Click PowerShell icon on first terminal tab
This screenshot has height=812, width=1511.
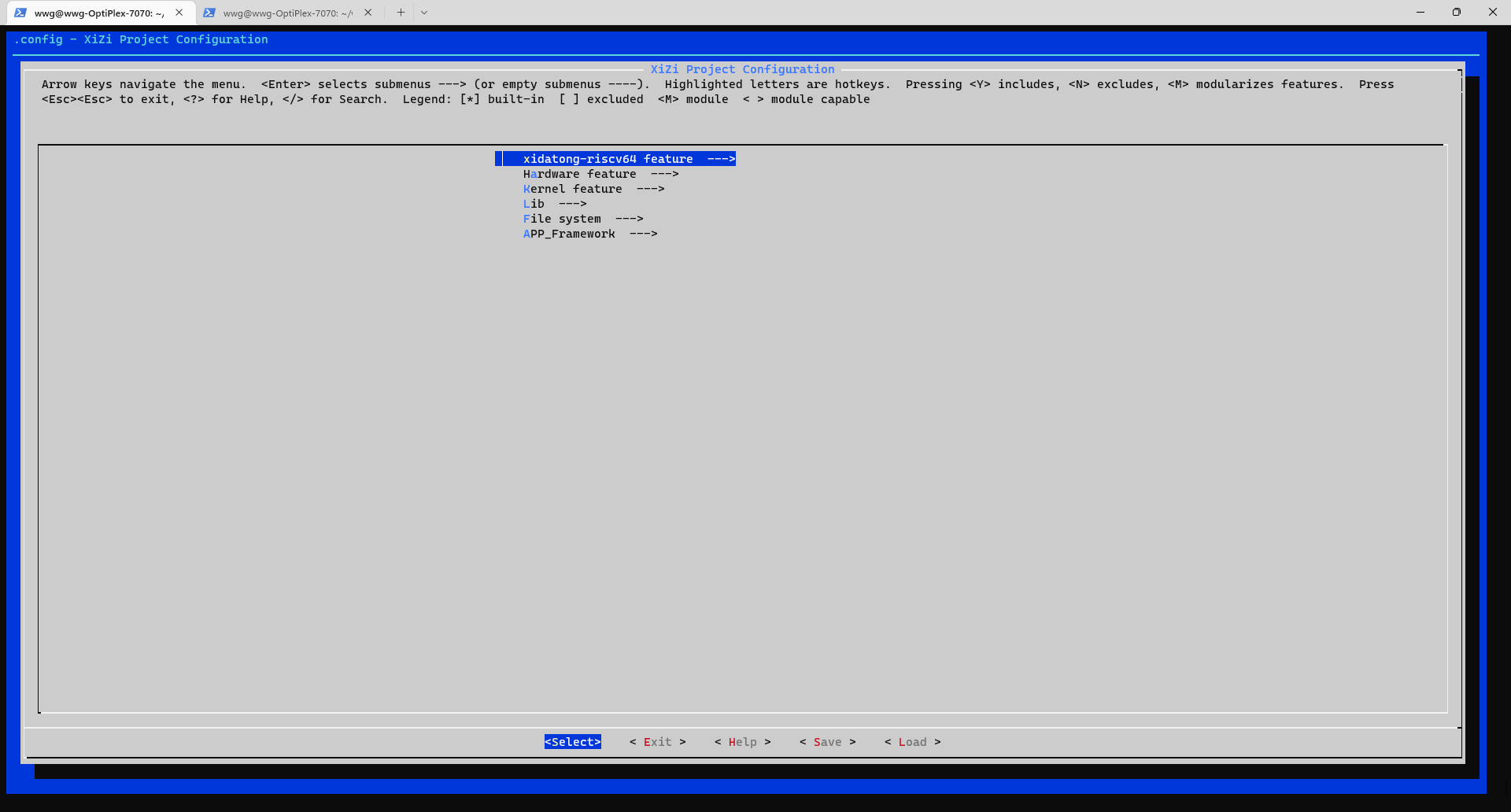(x=20, y=13)
